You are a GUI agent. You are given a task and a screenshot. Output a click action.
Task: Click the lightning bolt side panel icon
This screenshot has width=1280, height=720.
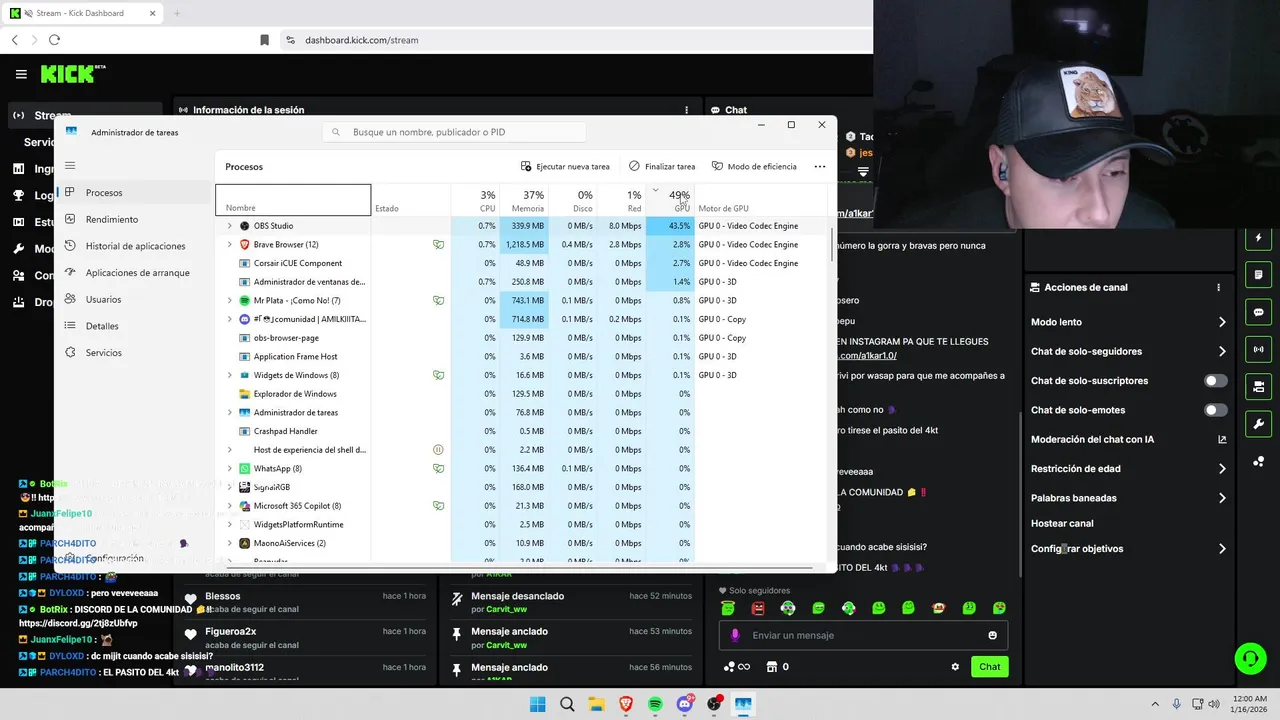click(1258, 238)
